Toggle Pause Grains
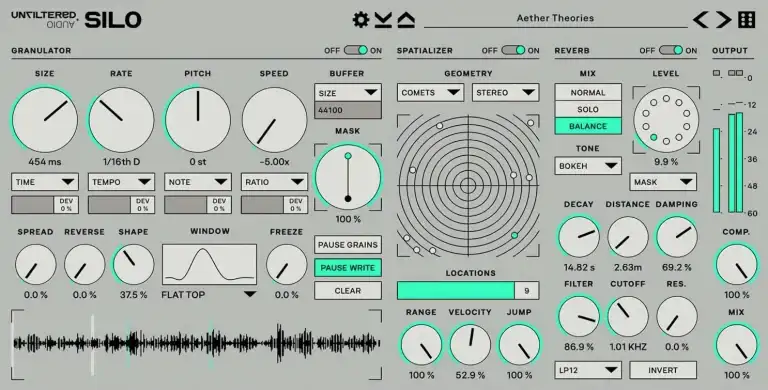Screen dimensions: 768x390 348,244
